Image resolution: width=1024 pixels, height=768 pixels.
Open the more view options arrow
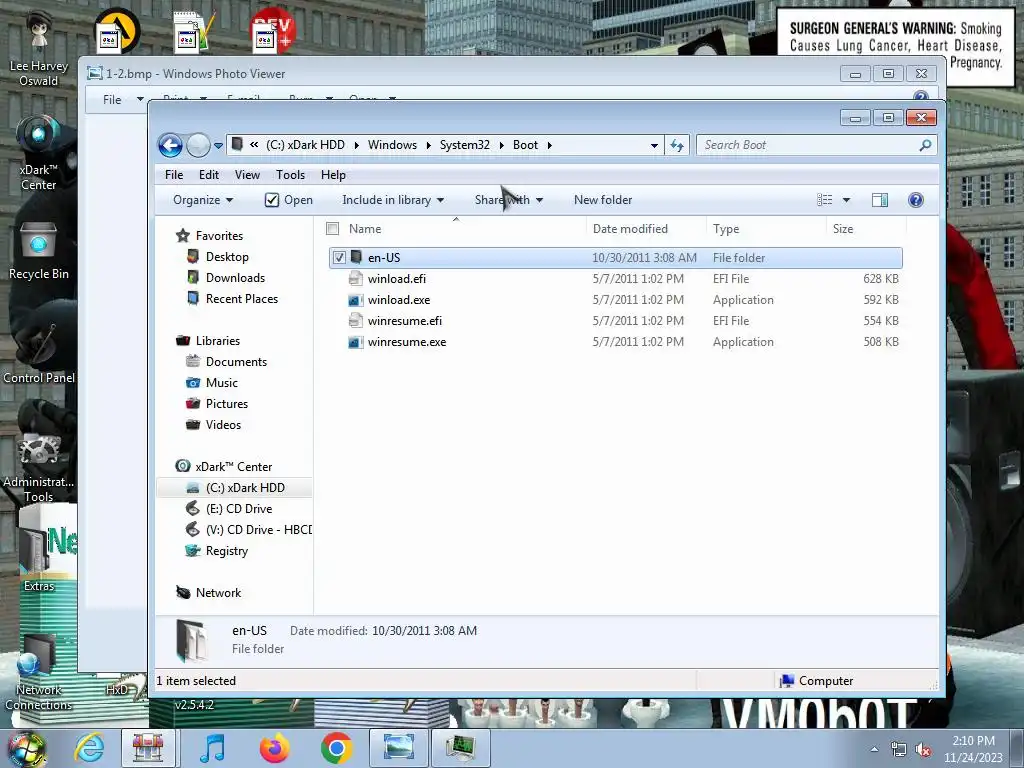(846, 200)
